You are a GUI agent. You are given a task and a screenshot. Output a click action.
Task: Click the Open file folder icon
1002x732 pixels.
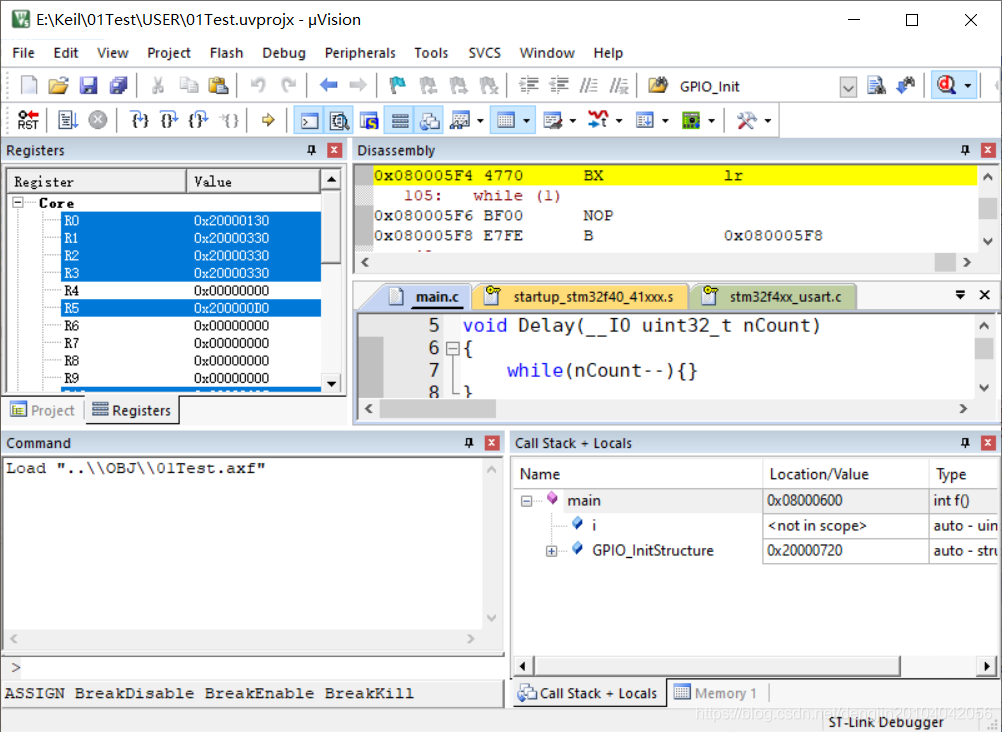click(58, 85)
